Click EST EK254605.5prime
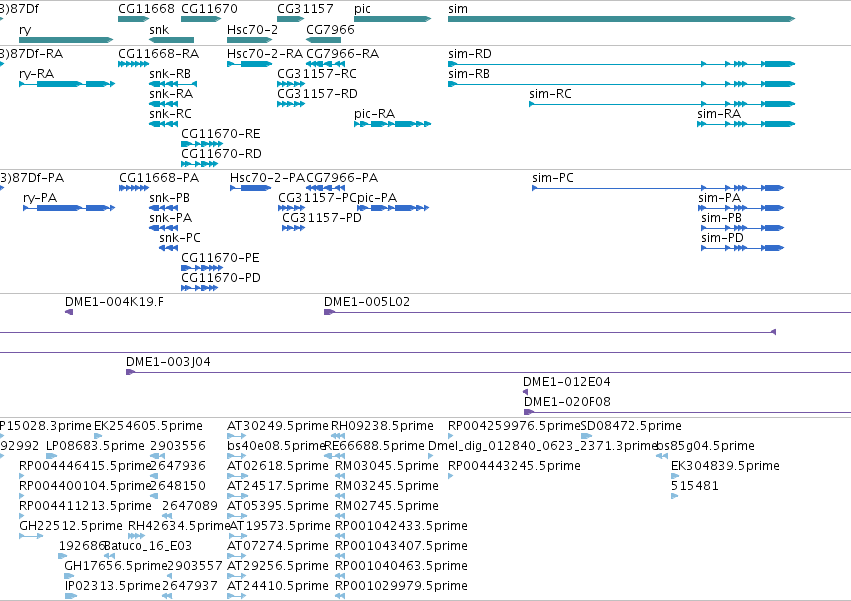The image size is (851, 601). (x=98, y=436)
